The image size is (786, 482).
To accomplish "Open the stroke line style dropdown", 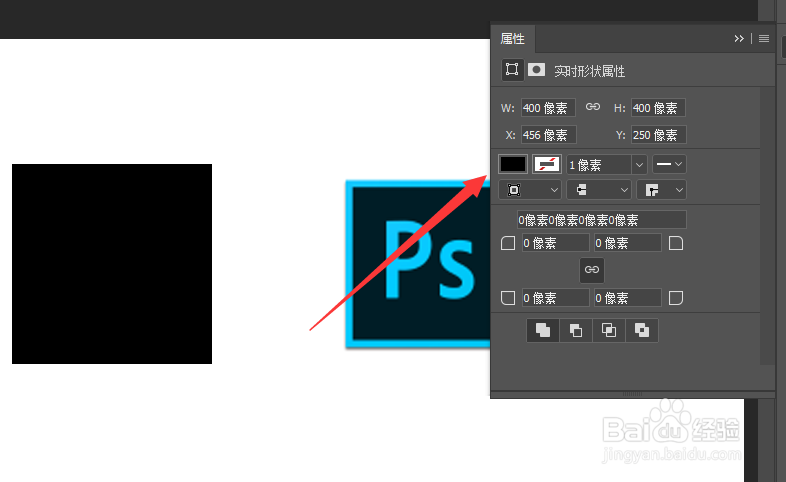I will (x=669, y=164).
